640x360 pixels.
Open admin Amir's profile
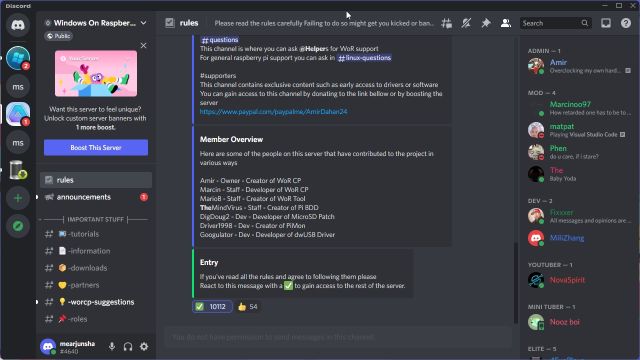pos(579,66)
